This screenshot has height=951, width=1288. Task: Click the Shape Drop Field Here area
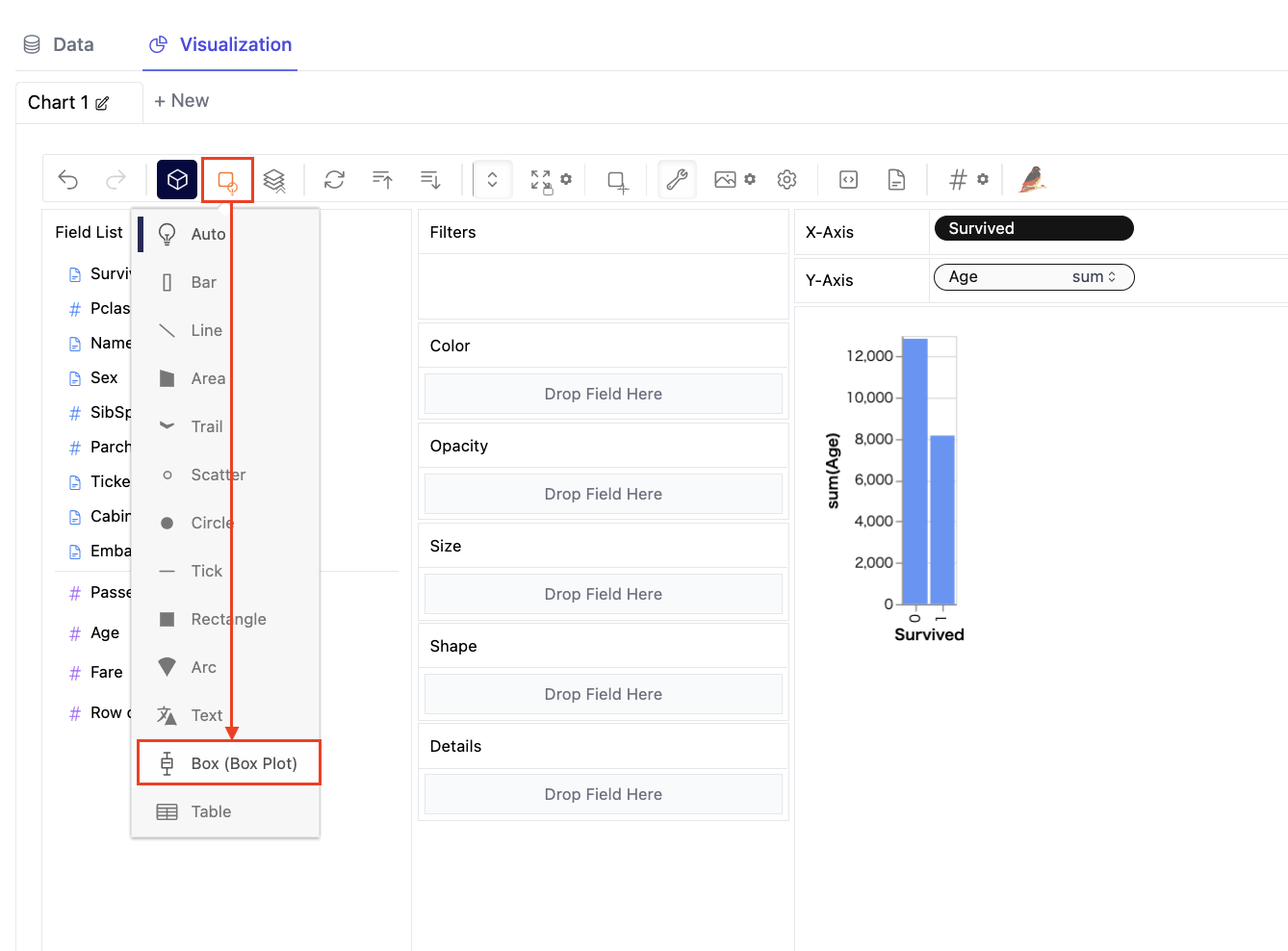[604, 694]
